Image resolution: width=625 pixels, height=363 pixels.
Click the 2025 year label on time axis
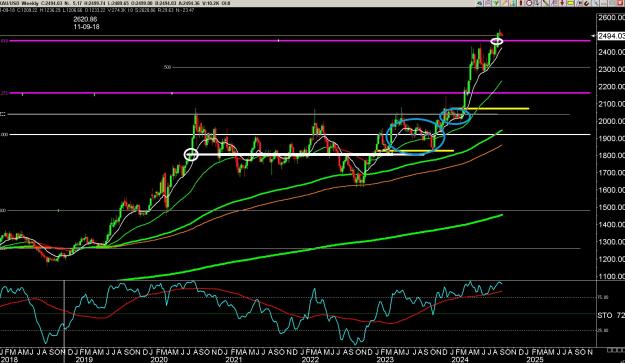click(535, 359)
